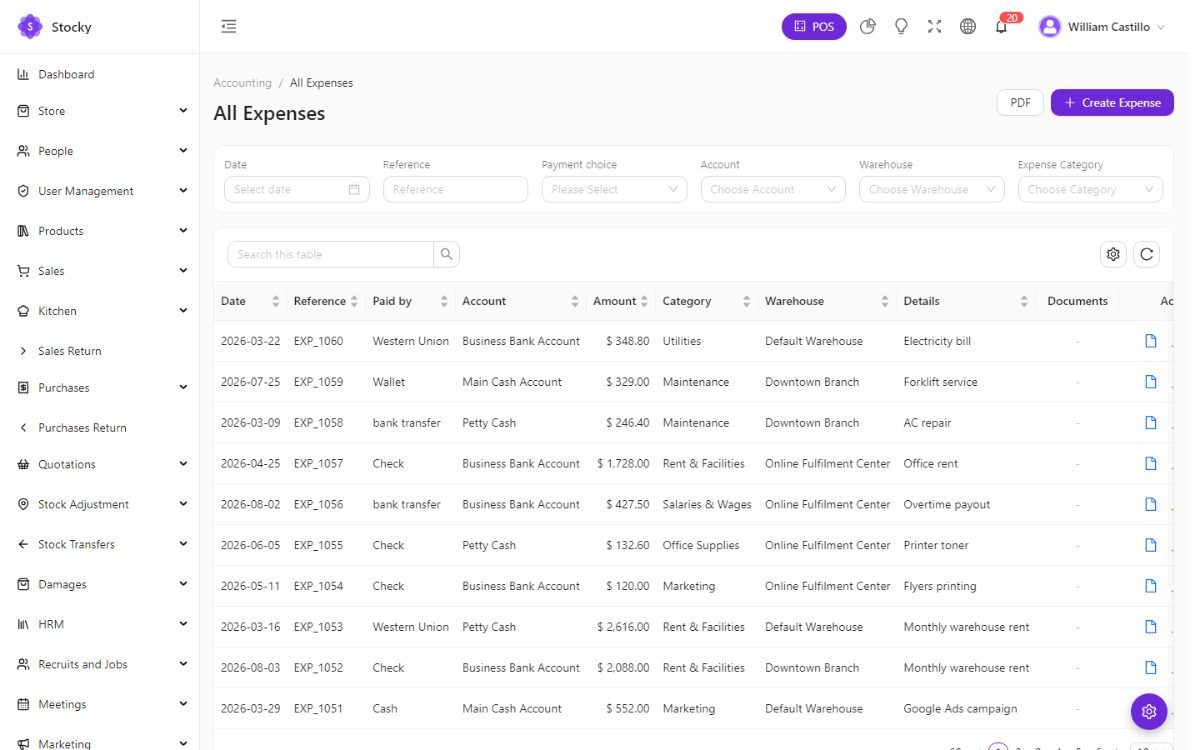Image resolution: width=1200 pixels, height=750 pixels.
Task: Open the pie chart report icon in header
Action: tap(868, 27)
